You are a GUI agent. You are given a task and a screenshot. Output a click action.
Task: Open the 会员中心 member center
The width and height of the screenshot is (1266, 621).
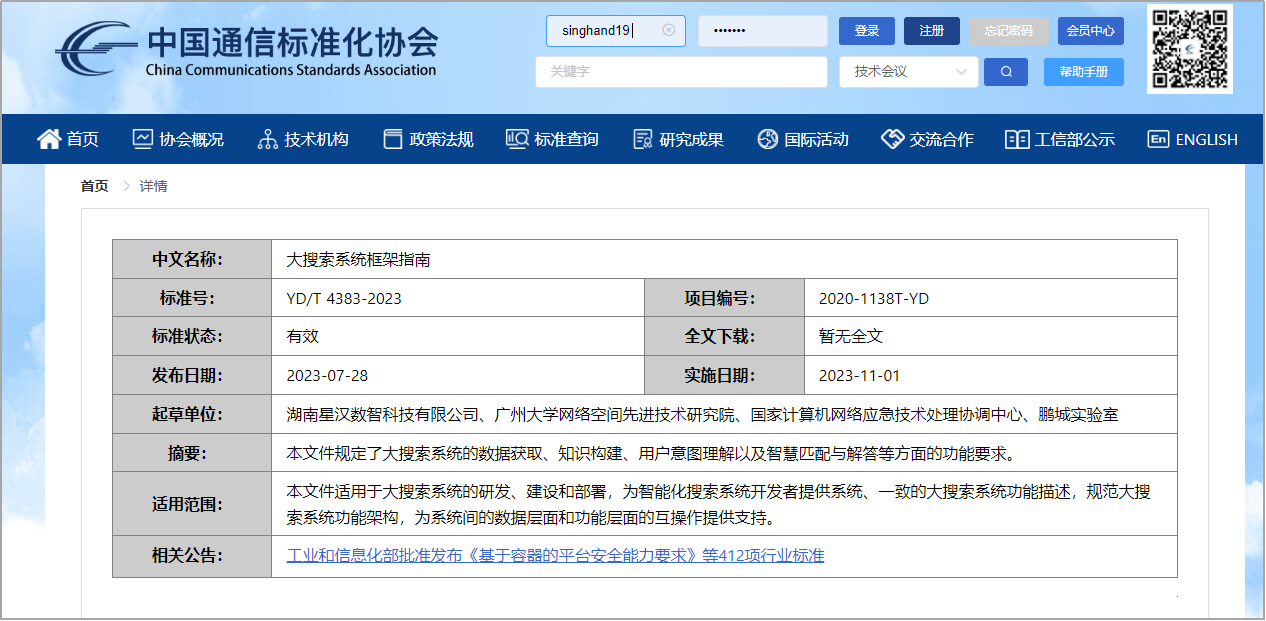click(x=1091, y=31)
